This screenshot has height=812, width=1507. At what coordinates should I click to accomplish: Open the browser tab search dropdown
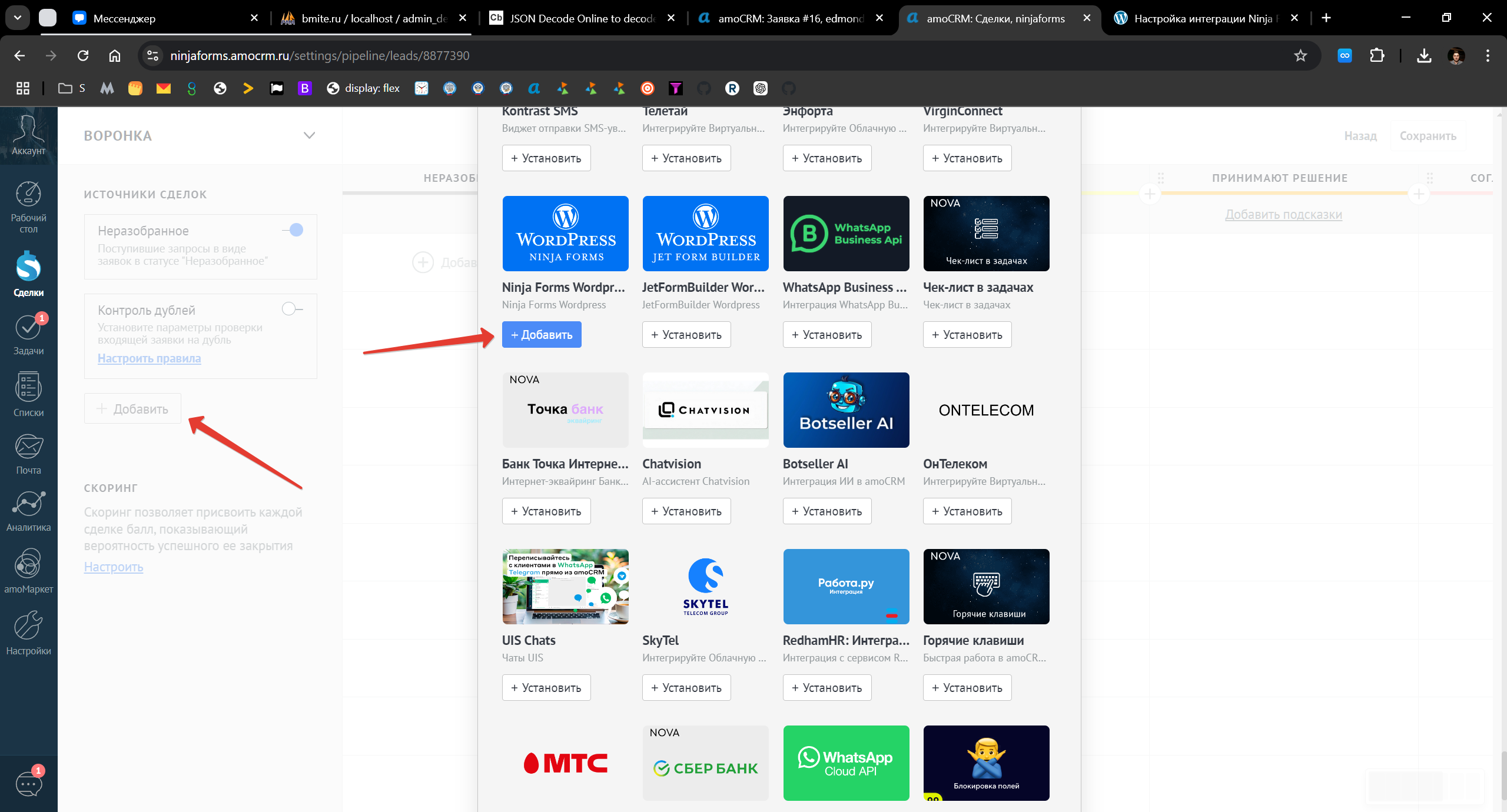17,18
